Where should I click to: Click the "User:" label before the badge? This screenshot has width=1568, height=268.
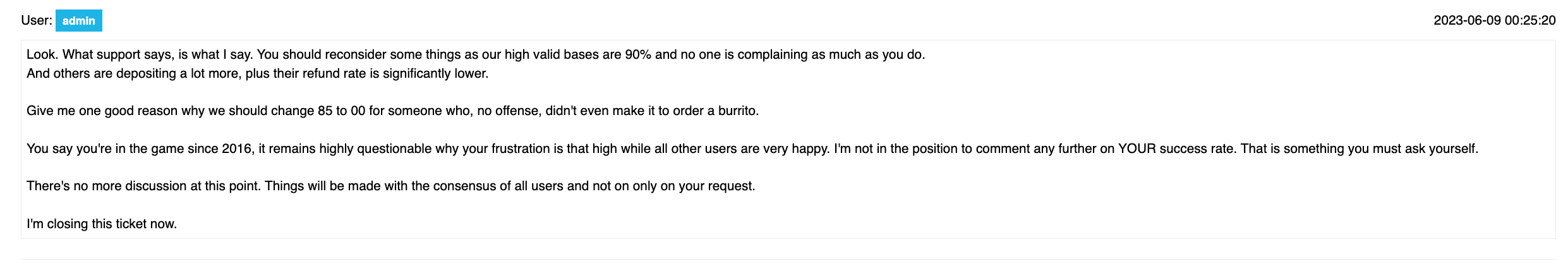[x=37, y=20]
